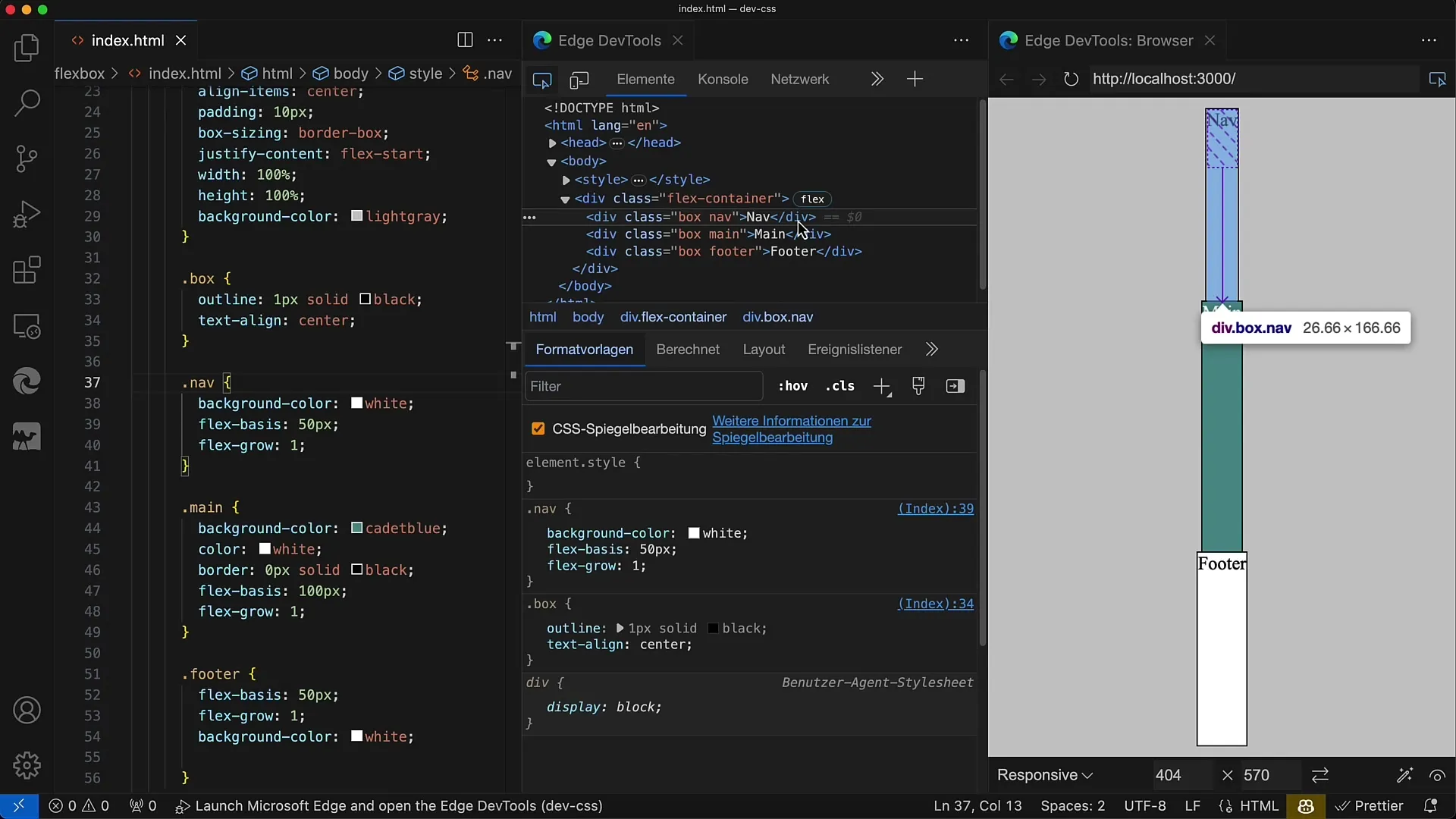Click the Prettier status bar button
This screenshot has height=819, width=1456.
1370,805
